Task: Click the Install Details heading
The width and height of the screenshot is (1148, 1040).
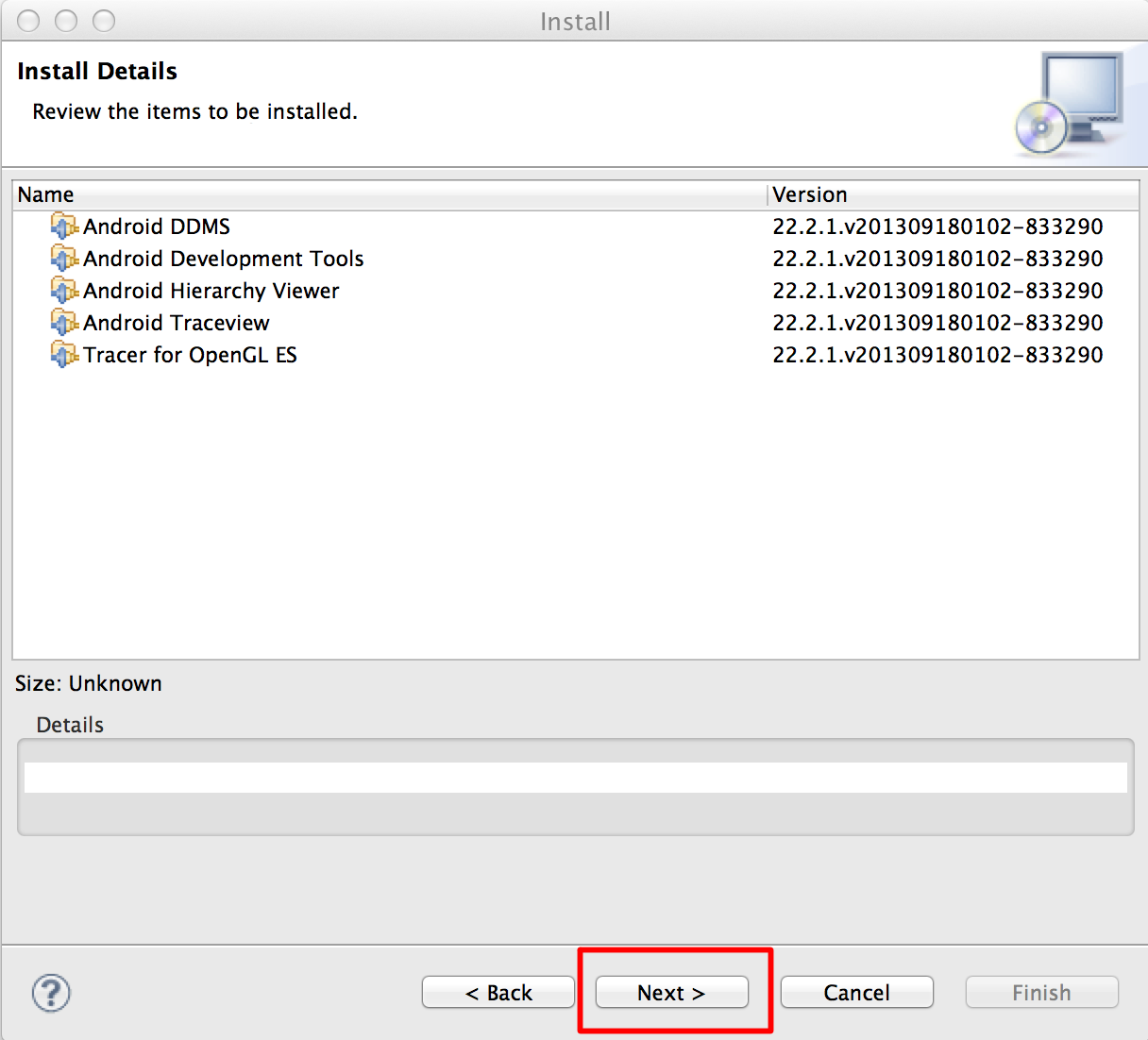Action: click(97, 71)
